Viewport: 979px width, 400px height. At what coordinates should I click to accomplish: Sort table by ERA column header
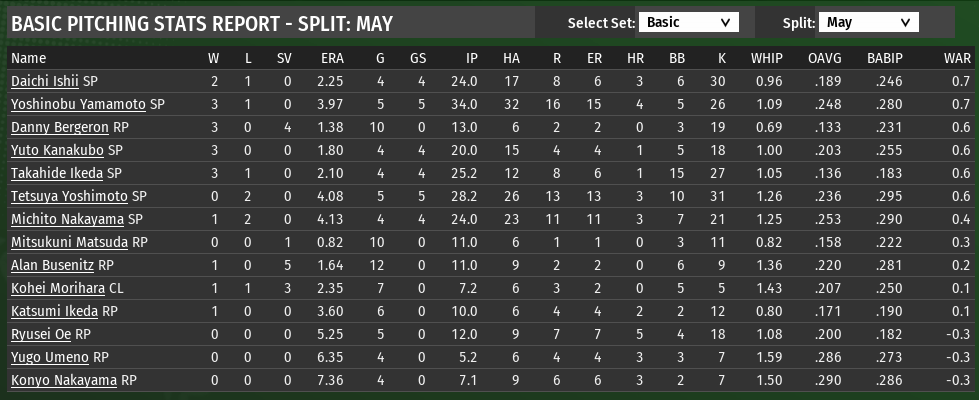click(332, 58)
